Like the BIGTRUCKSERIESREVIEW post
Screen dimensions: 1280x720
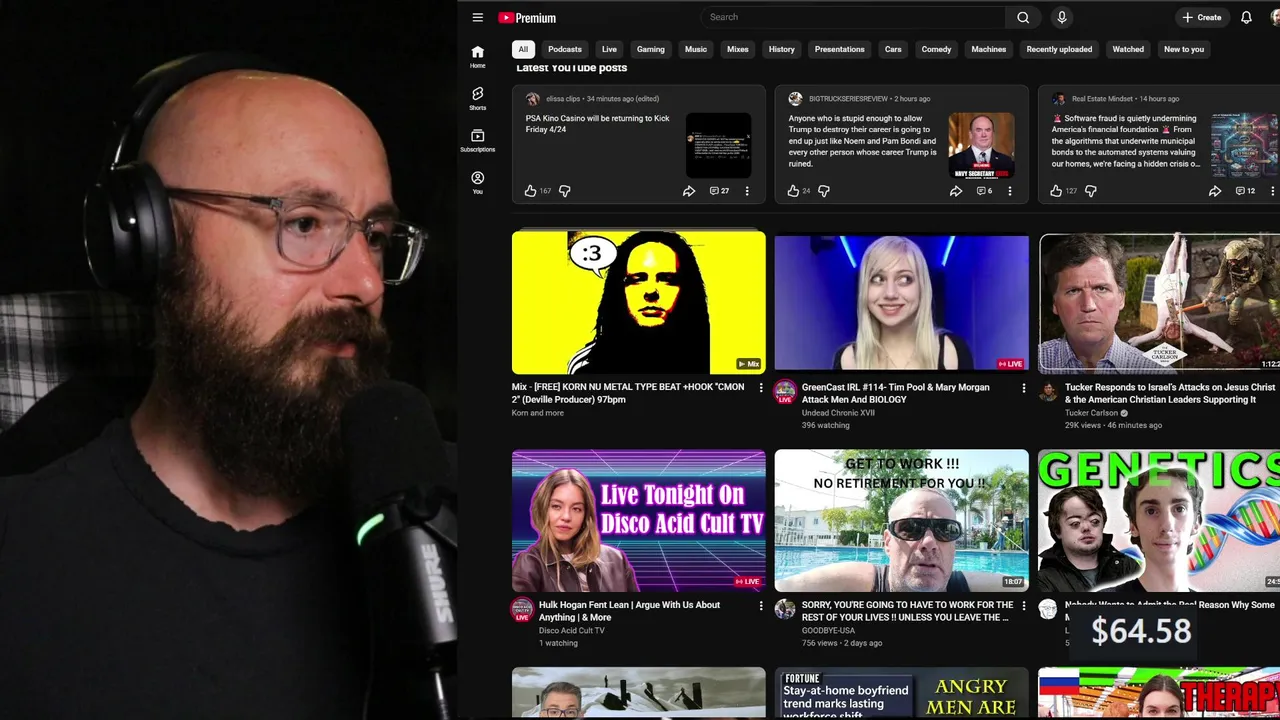click(x=794, y=191)
